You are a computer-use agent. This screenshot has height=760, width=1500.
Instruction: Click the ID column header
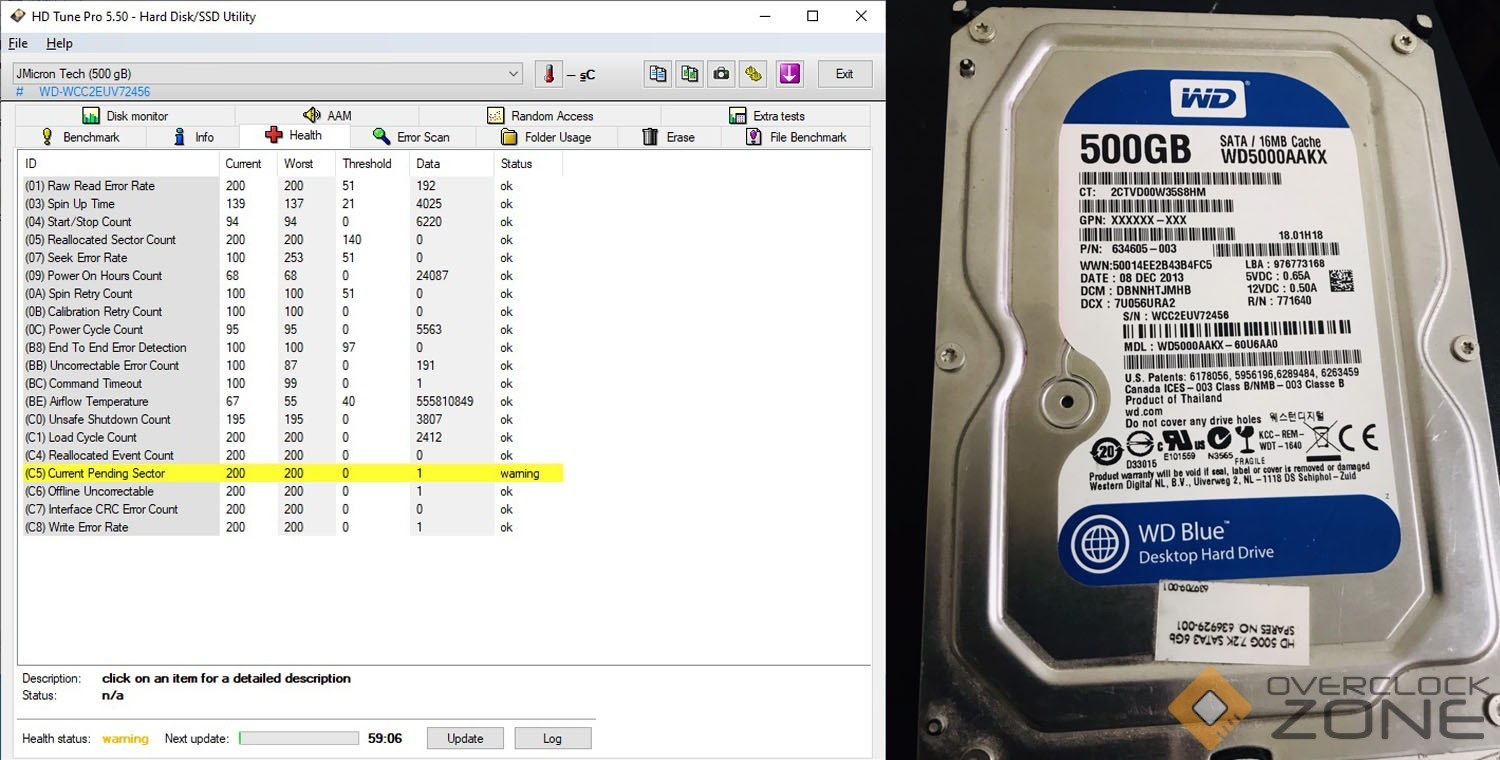point(119,164)
